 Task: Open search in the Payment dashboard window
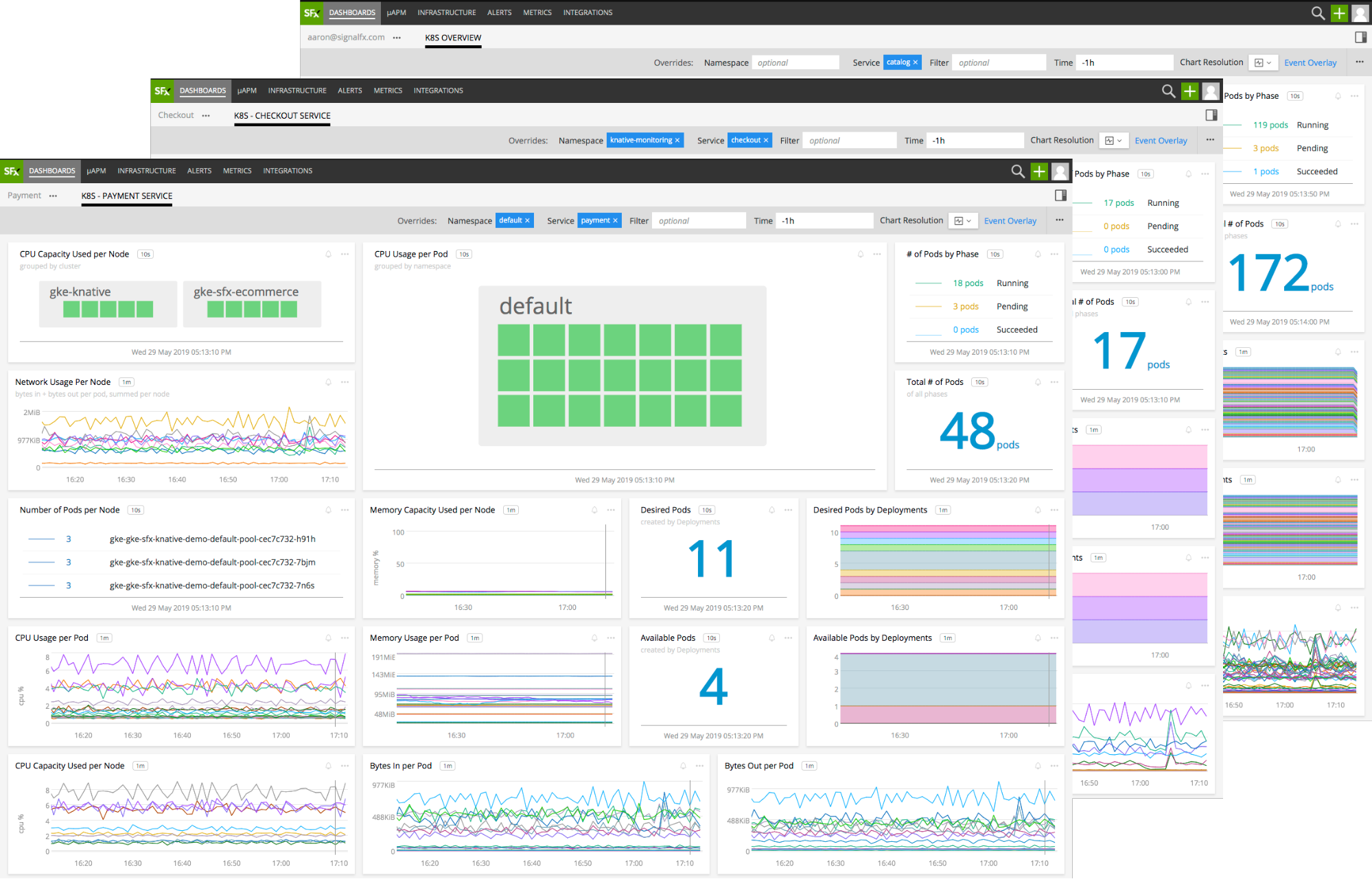point(1018,171)
